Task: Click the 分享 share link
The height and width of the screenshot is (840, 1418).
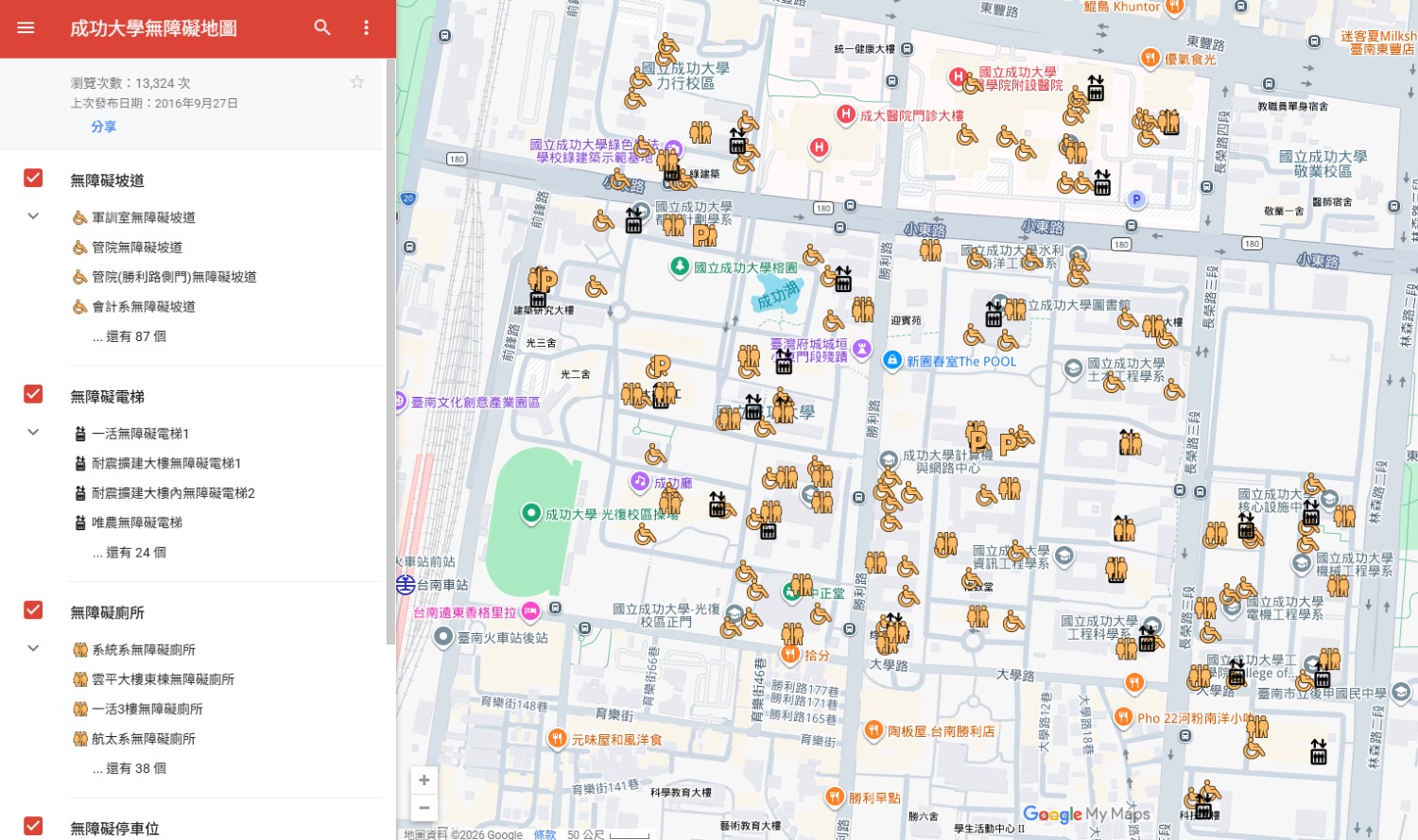Action: (103, 127)
